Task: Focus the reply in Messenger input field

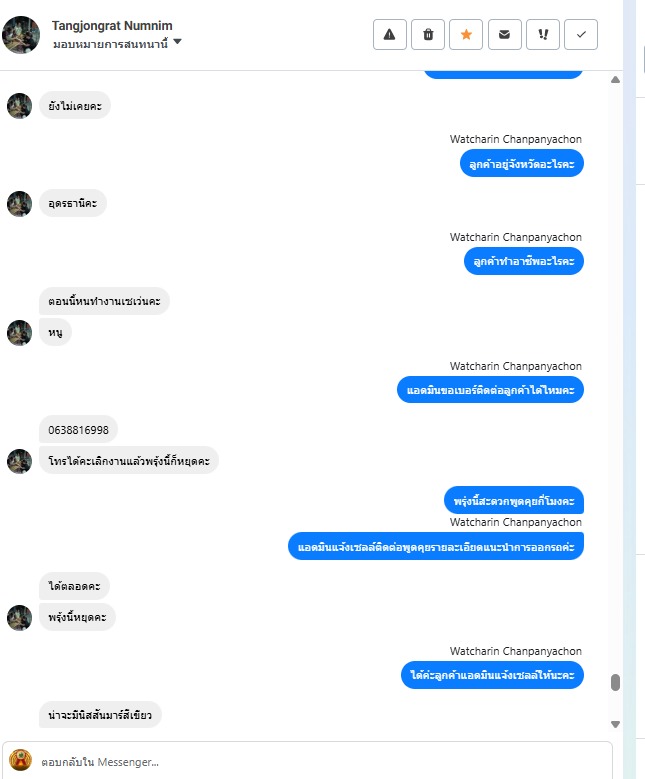Action: click(323, 762)
